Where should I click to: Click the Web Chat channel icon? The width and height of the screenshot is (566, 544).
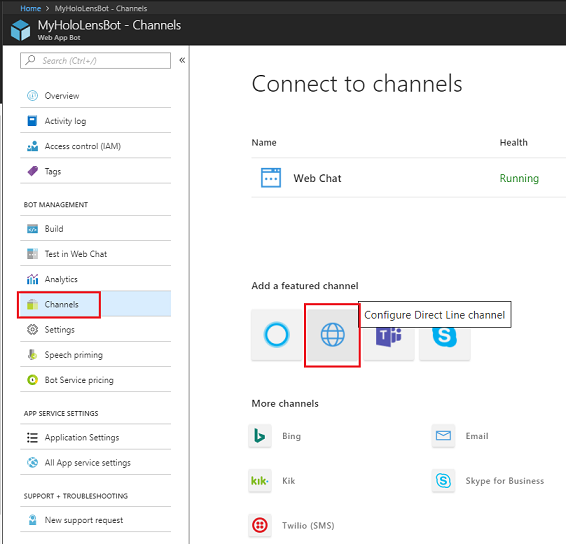(271, 178)
